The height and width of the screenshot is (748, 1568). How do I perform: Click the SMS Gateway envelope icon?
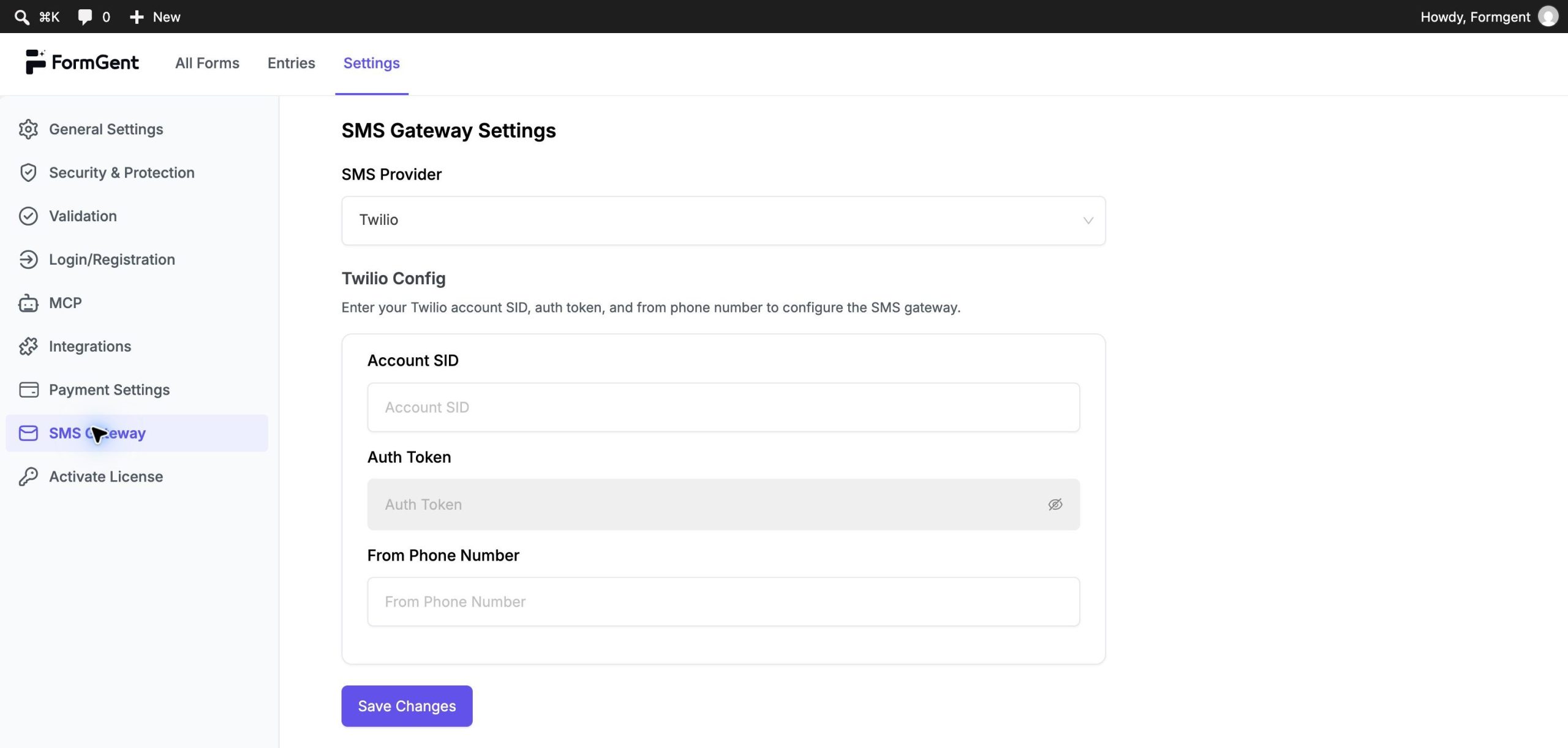click(28, 434)
